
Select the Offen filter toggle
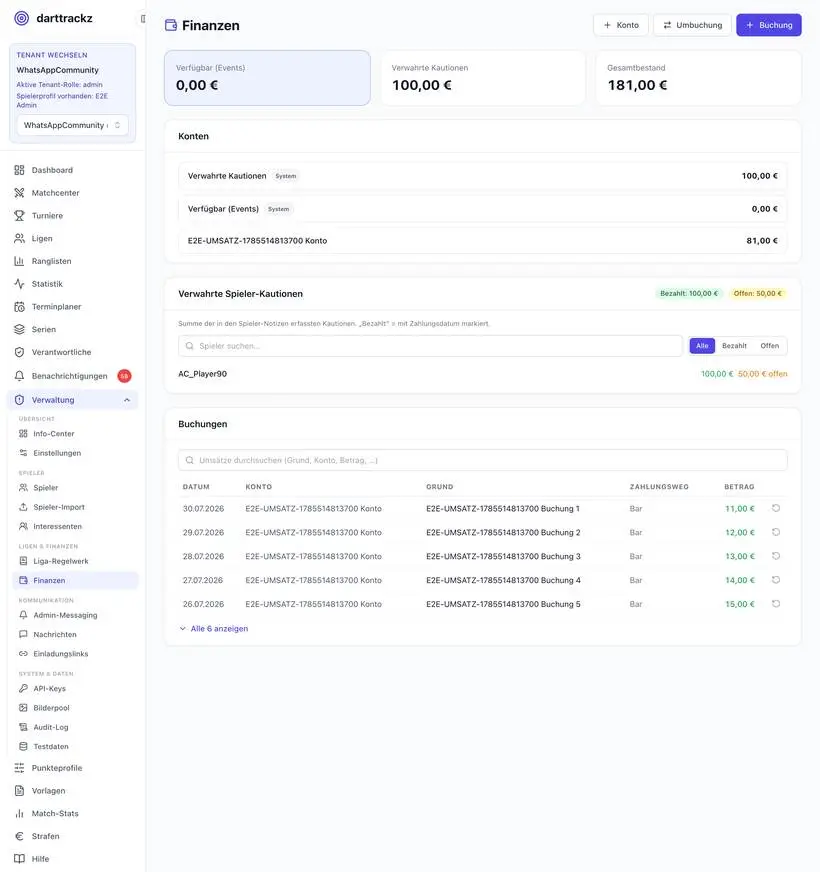tap(769, 346)
